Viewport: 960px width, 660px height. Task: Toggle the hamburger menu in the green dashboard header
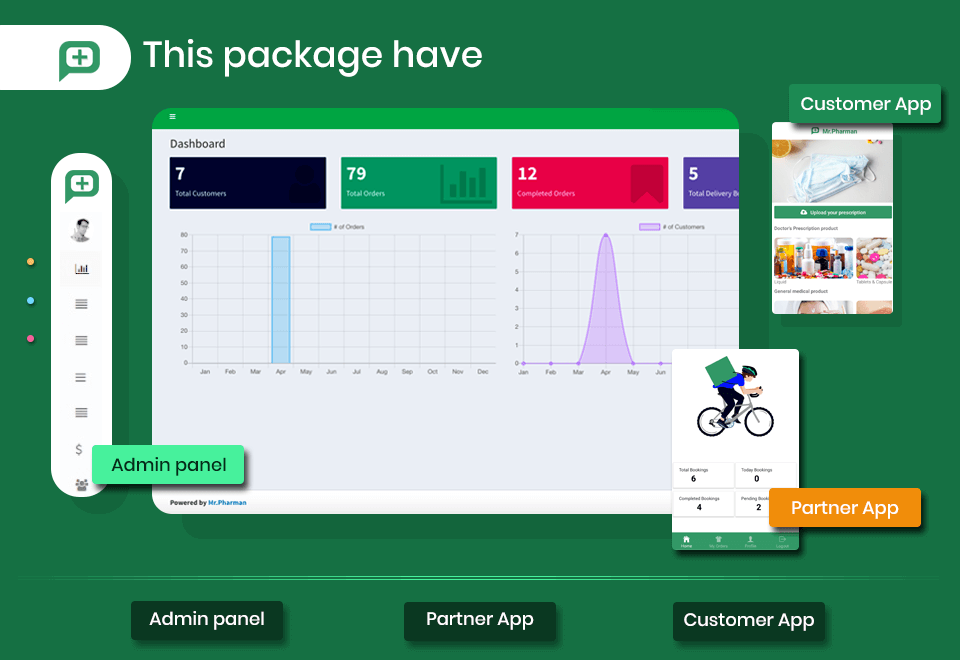coord(173,116)
